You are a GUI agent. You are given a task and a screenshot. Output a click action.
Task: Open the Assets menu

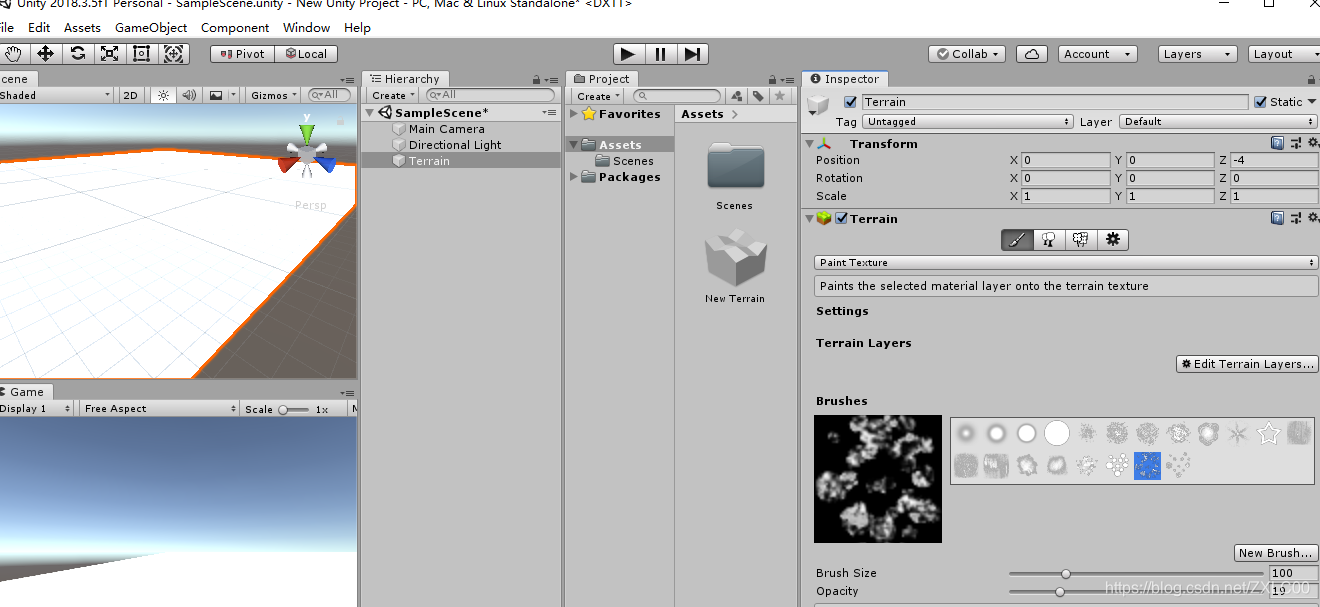click(x=82, y=27)
